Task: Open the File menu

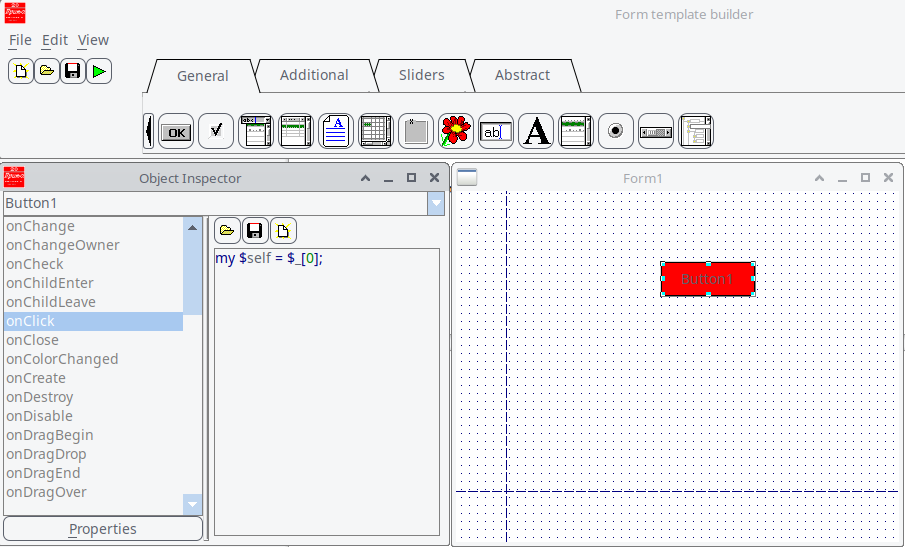Action: click(20, 40)
